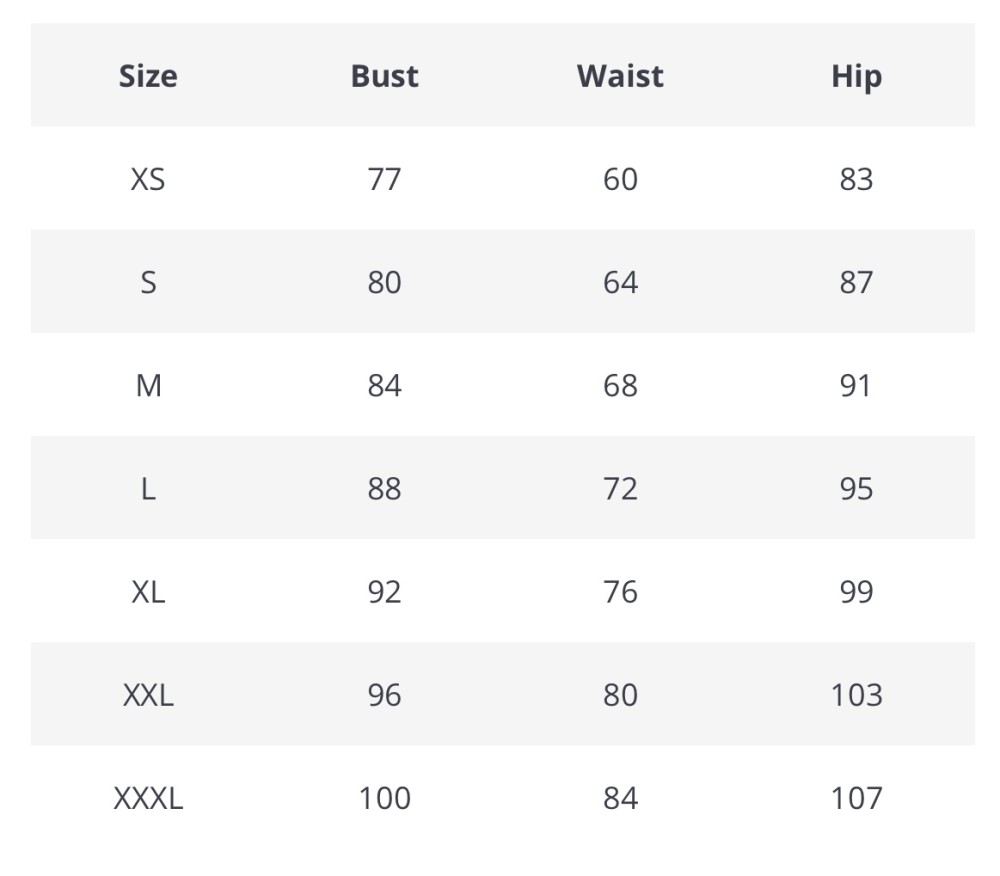The width and height of the screenshot is (1000, 876).
Task: Select the XXXL size label
Action: (x=148, y=798)
